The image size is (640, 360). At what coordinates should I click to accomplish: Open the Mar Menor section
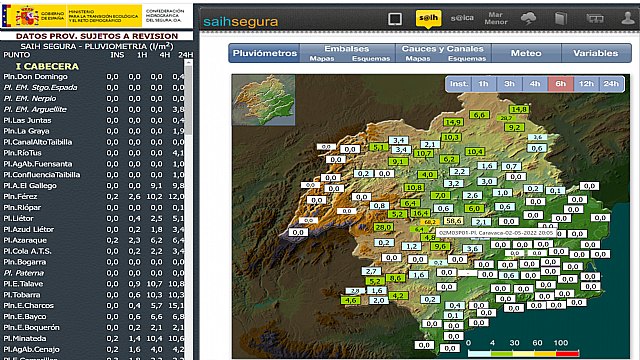point(496,18)
